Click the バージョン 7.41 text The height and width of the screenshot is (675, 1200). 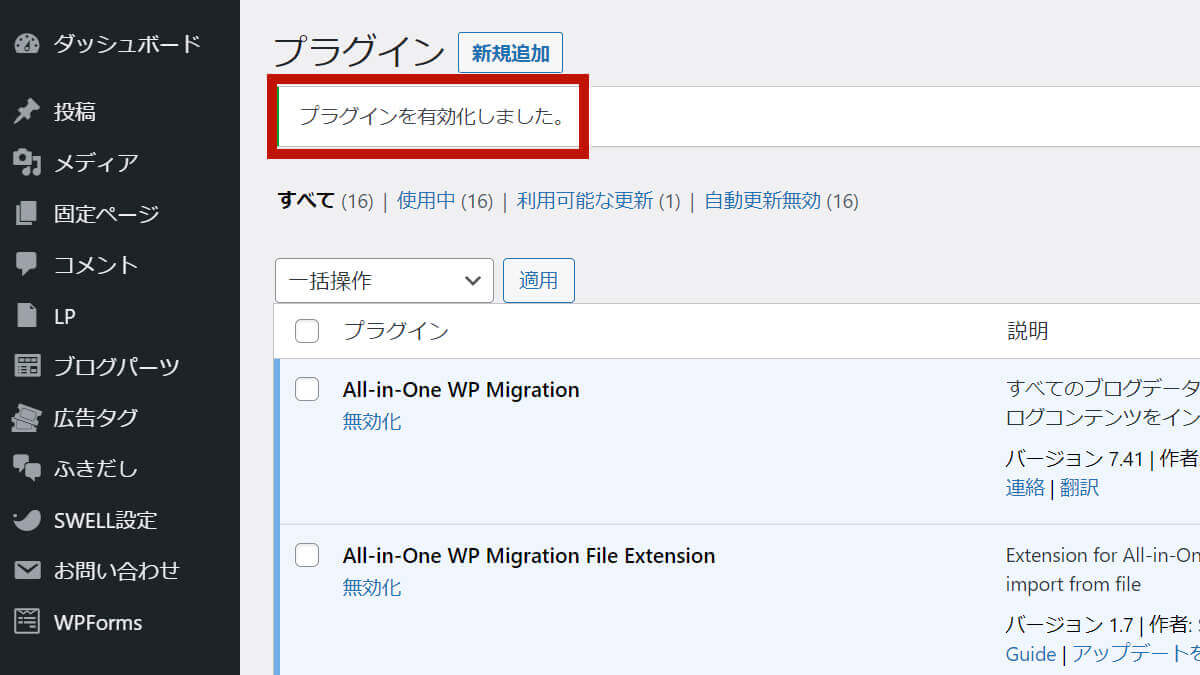(x=1074, y=459)
